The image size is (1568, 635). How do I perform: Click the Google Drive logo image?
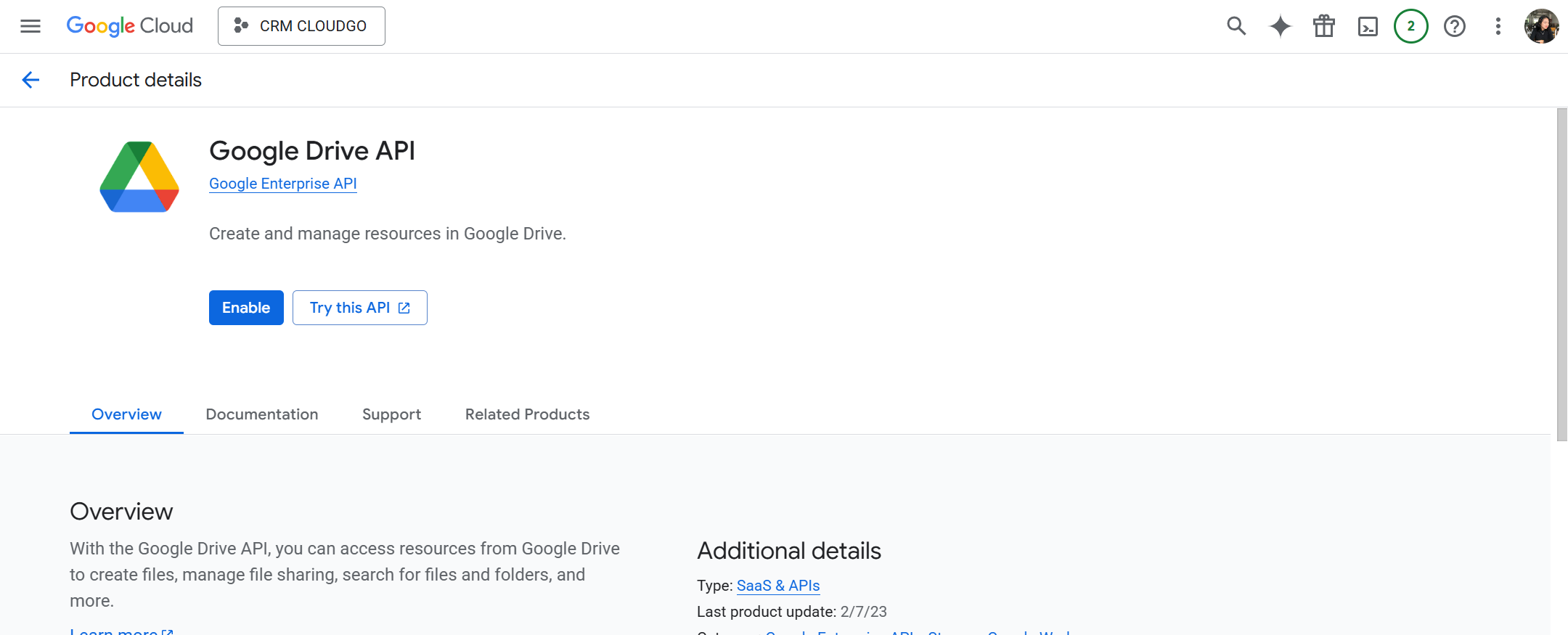139,177
